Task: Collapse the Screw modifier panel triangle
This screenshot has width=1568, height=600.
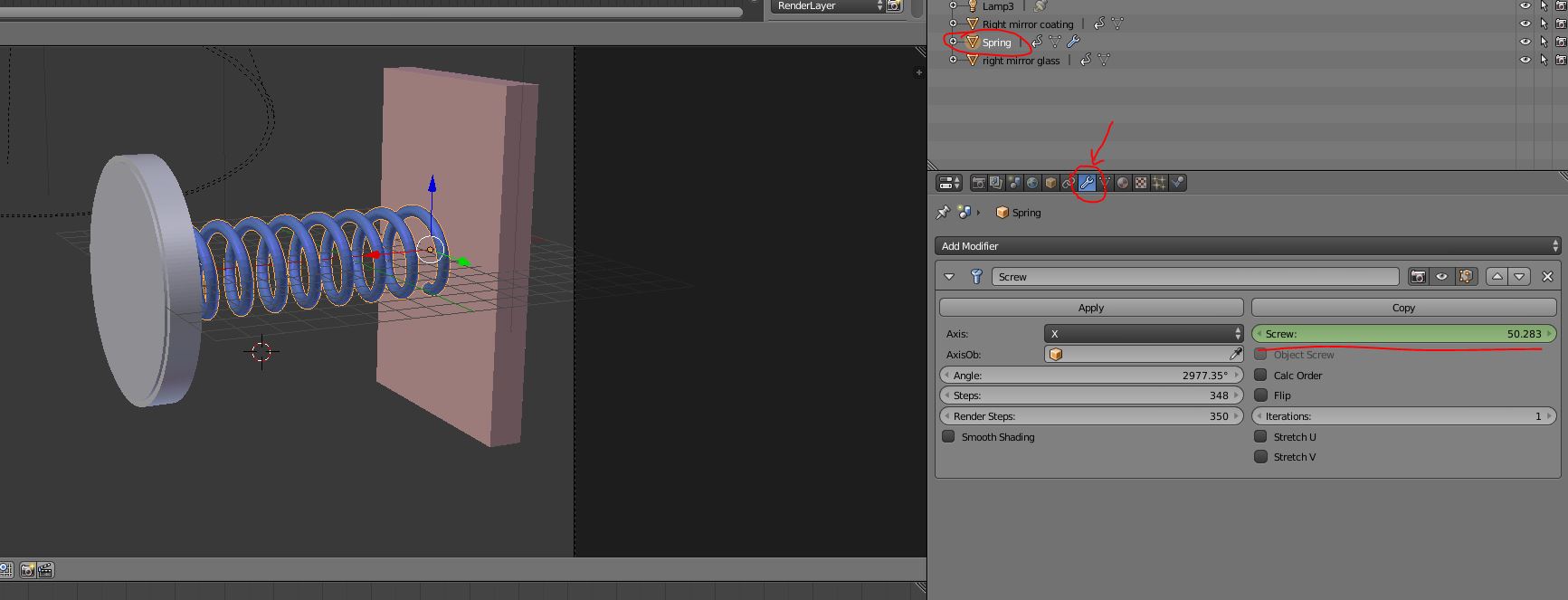Action: 949,277
